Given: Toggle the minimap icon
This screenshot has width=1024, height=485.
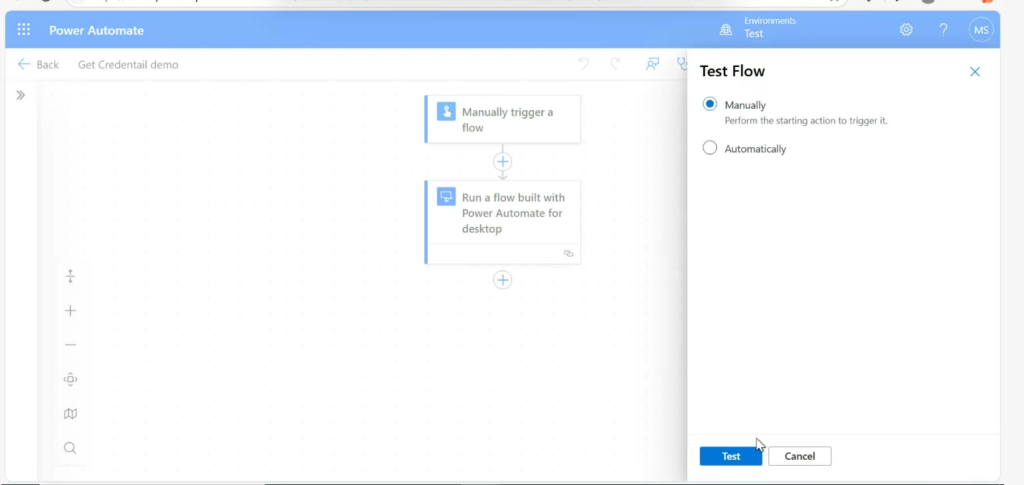Looking at the screenshot, I should [71, 413].
